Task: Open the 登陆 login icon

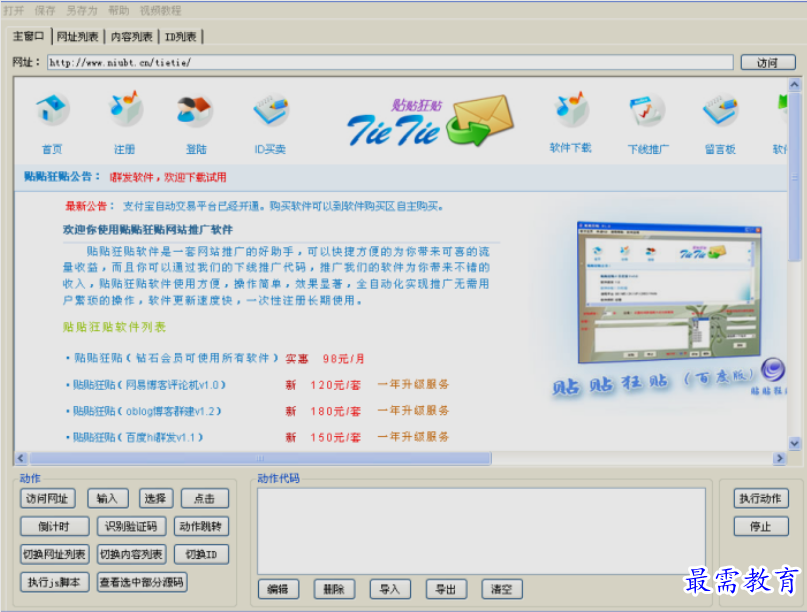Action: click(195, 111)
